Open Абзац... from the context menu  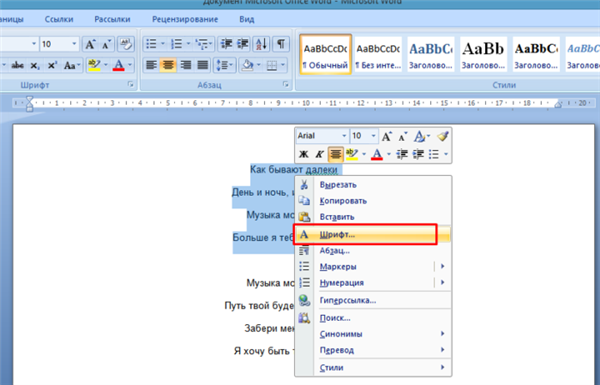pos(373,251)
